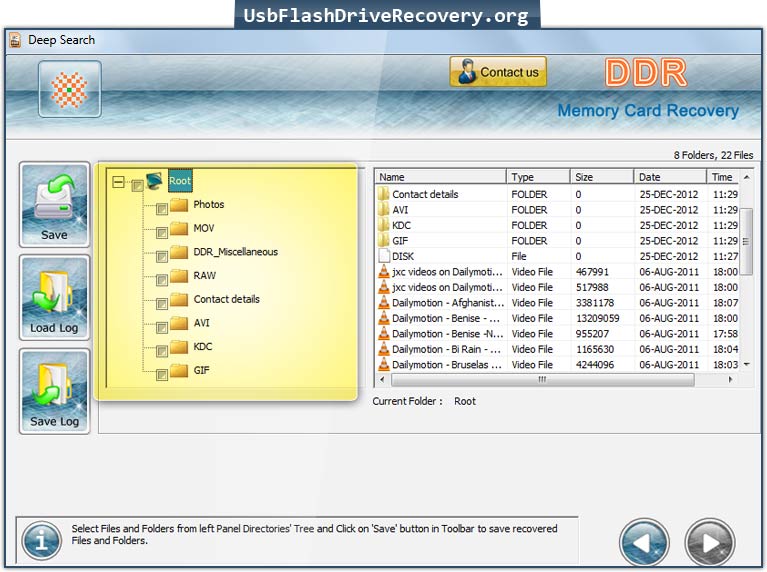The image size is (767, 572).
Task: Click the vertical scrollbar thumb of file list
Action: click(746, 241)
